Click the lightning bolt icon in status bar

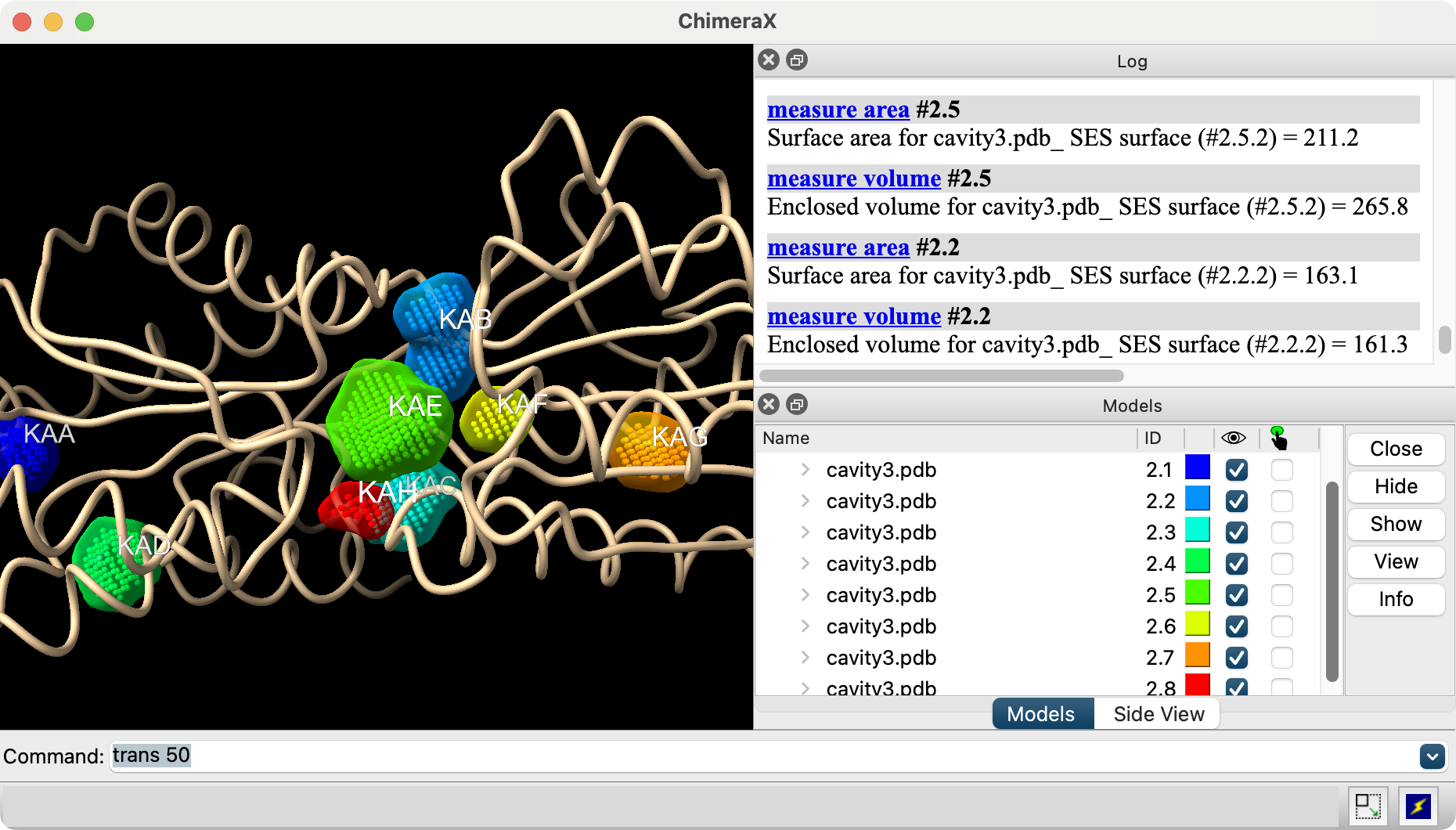[1418, 806]
